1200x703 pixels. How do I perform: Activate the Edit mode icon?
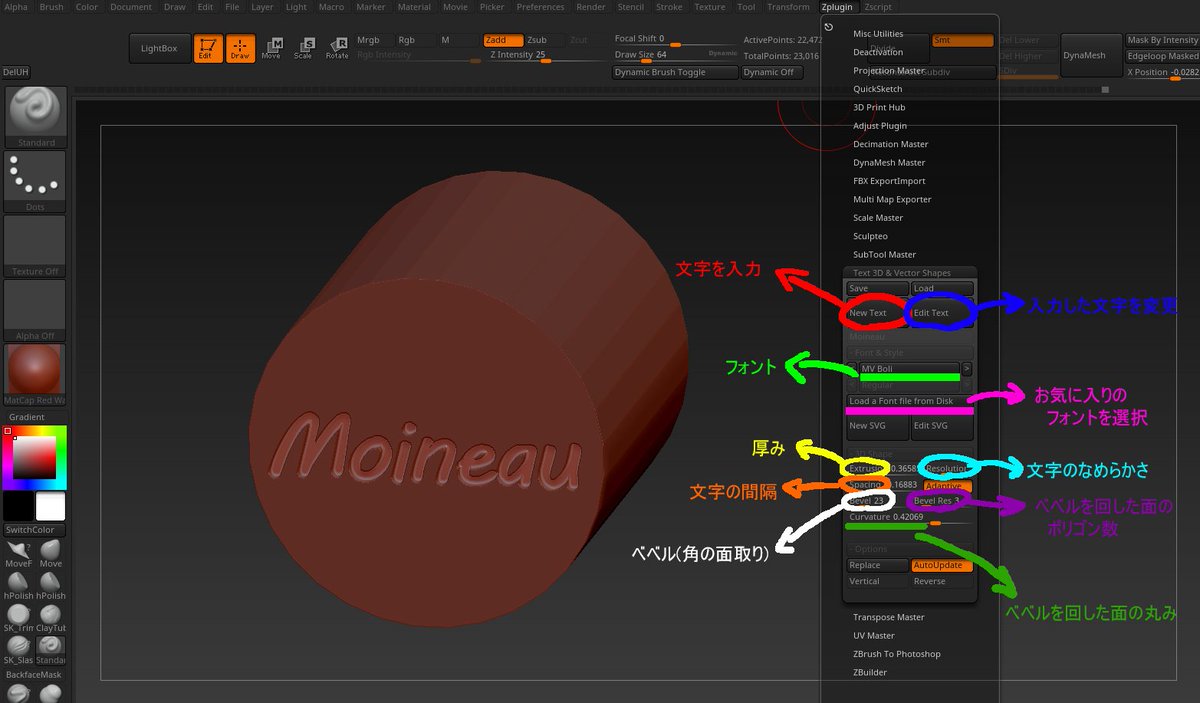click(208, 49)
